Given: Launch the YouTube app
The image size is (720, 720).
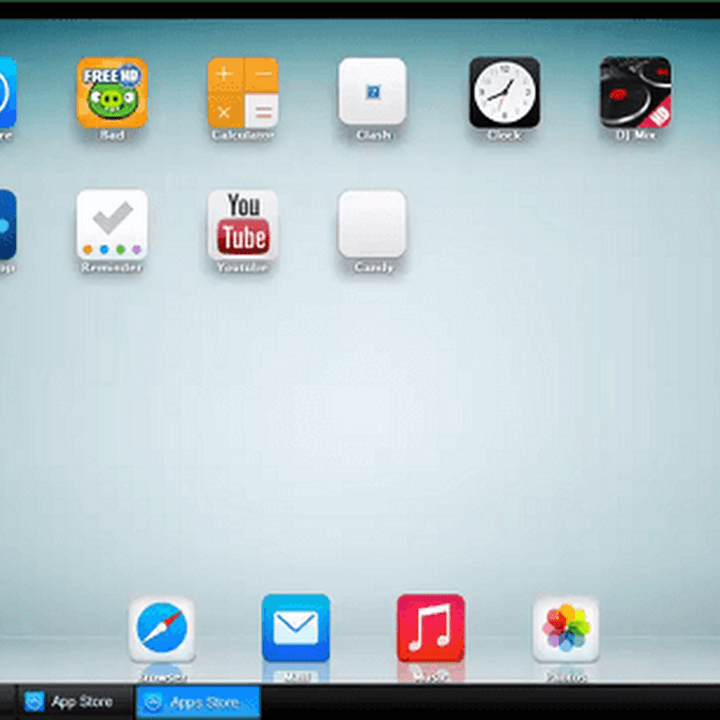Looking at the screenshot, I should click(x=243, y=225).
